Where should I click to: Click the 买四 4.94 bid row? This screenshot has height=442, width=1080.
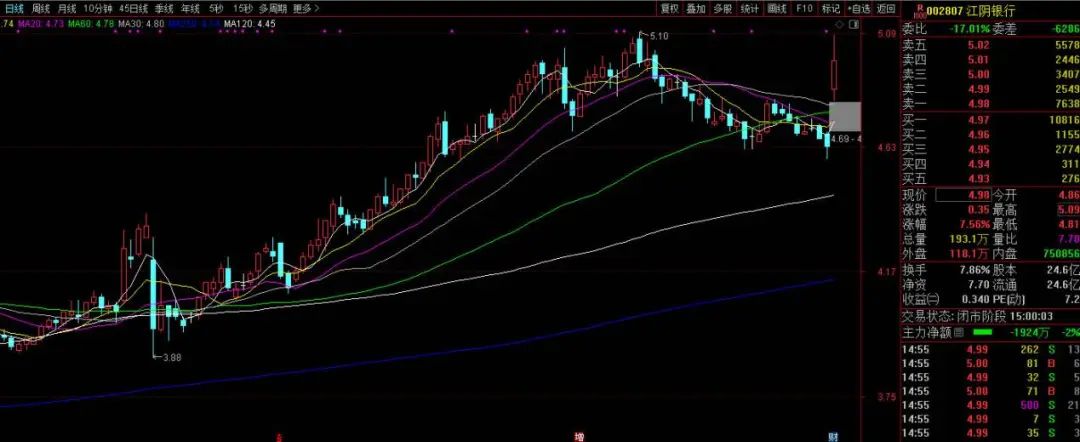990,164
